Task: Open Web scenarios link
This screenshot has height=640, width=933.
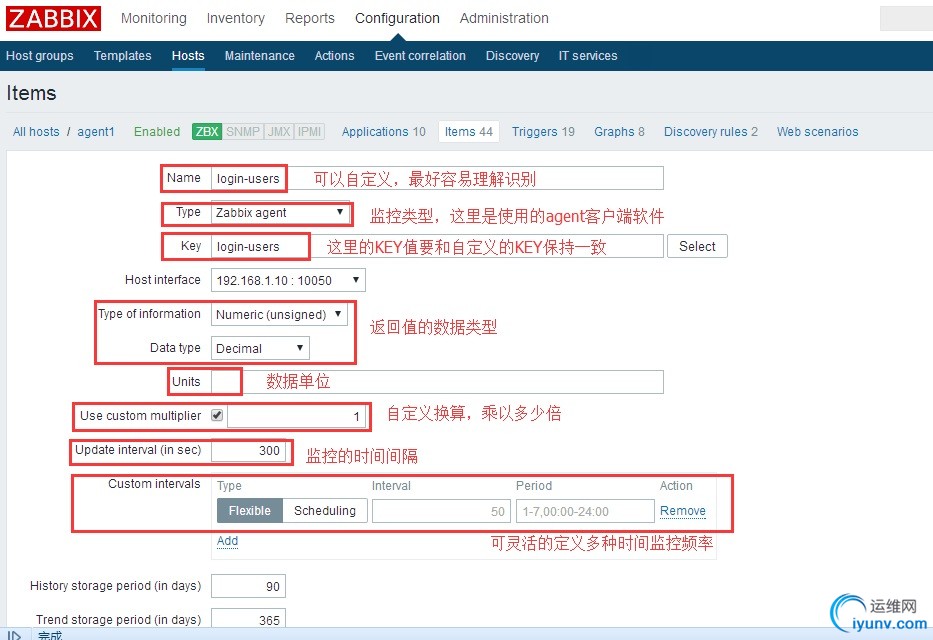Action: (818, 131)
